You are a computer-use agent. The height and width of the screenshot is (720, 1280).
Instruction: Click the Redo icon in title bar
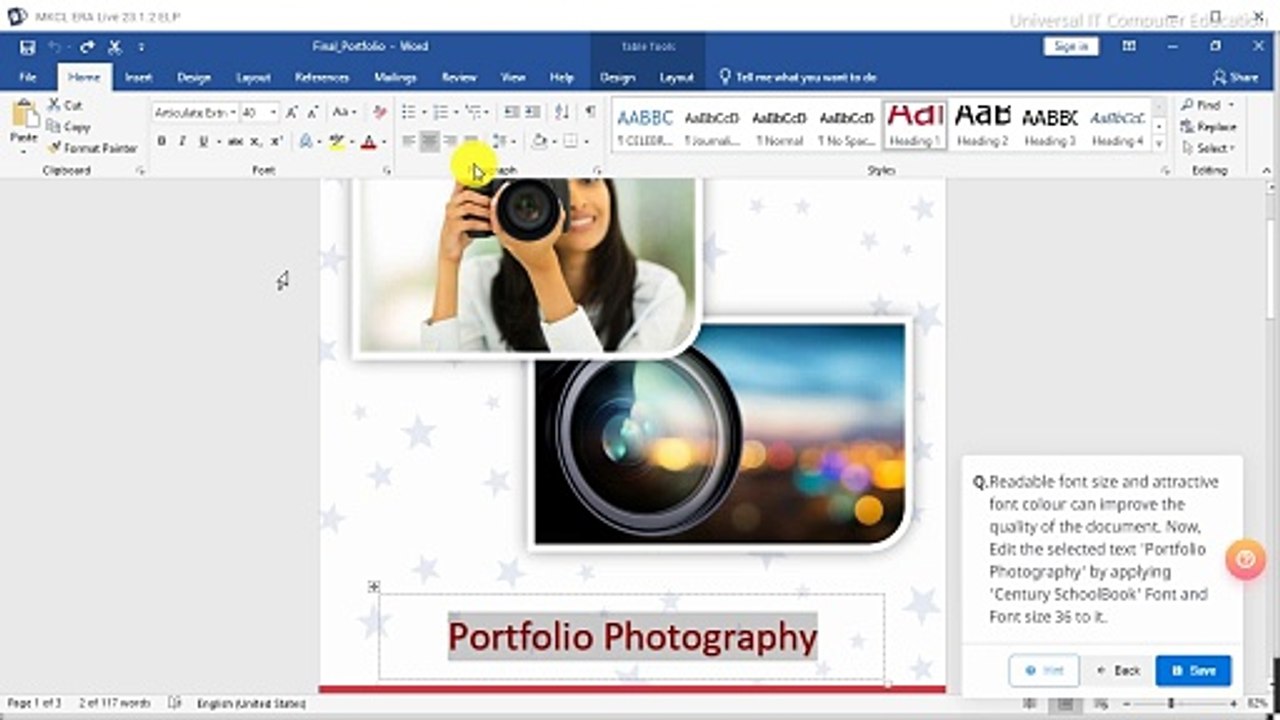[88, 47]
